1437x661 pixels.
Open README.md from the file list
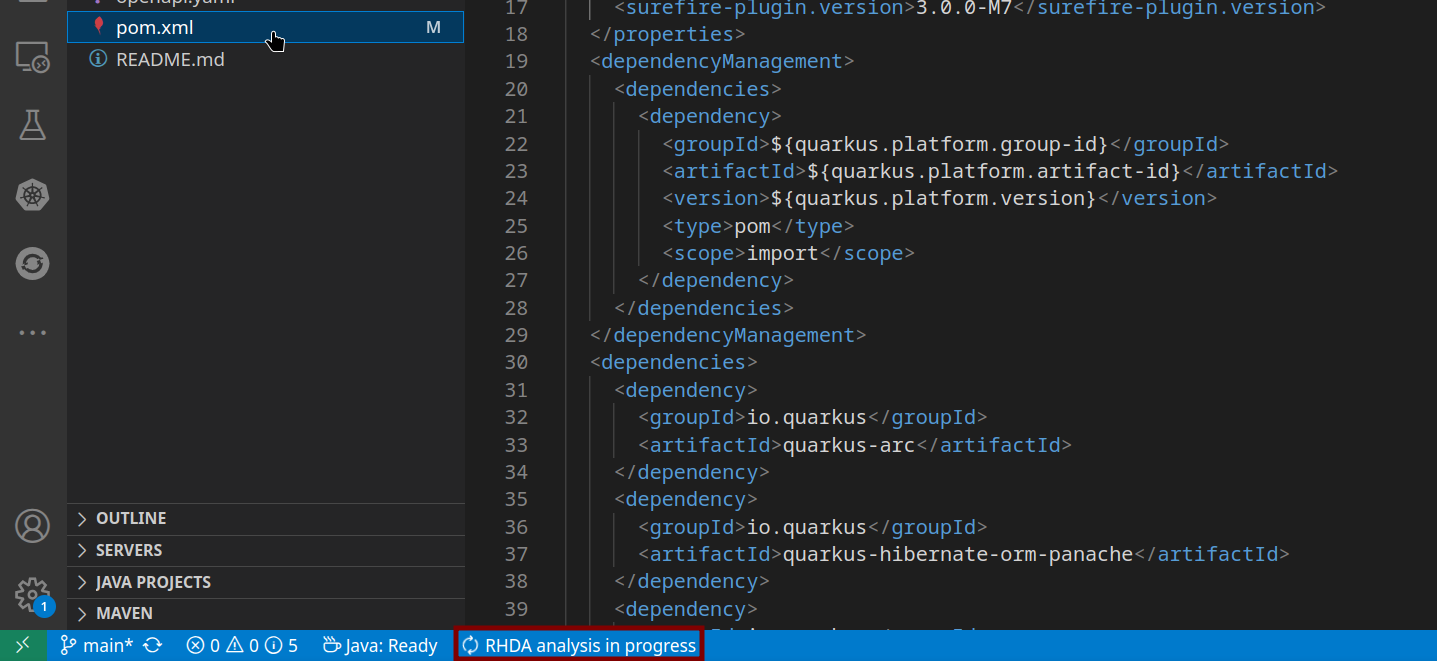pyautogui.click(x=170, y=60)
